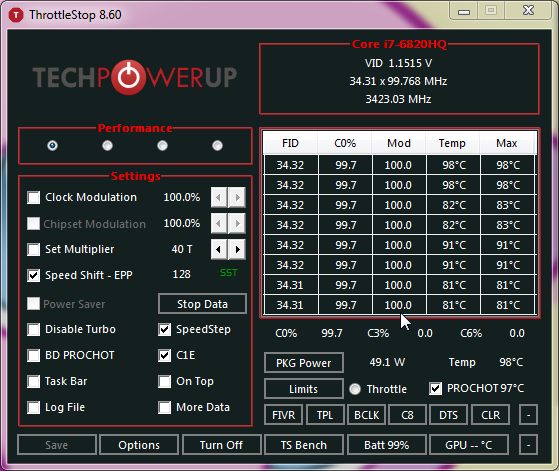
Task: Open the Limits window
Action: point(304,389)
